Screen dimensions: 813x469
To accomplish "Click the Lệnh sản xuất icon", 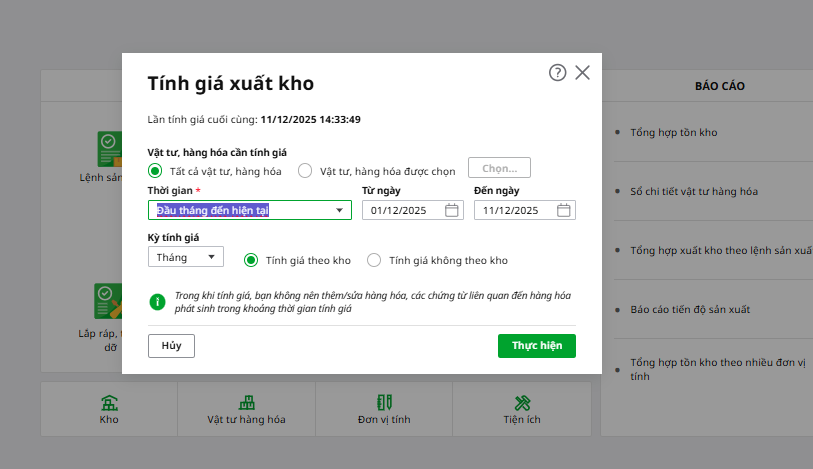I will [107, 148].
